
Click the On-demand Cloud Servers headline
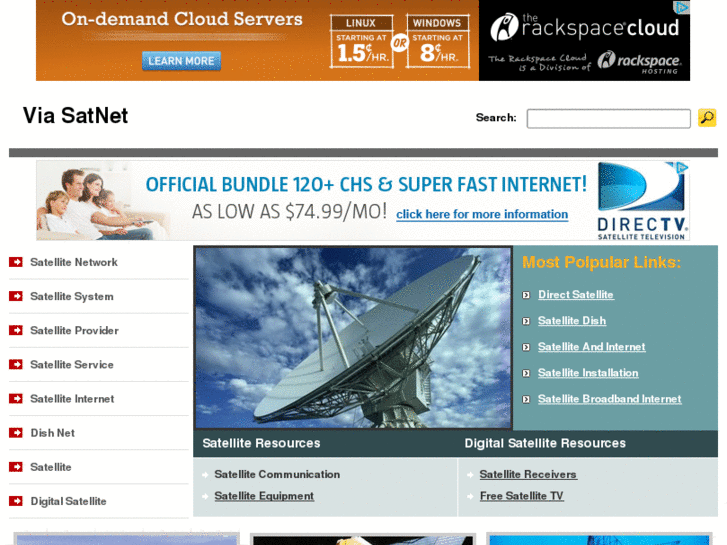182,19
